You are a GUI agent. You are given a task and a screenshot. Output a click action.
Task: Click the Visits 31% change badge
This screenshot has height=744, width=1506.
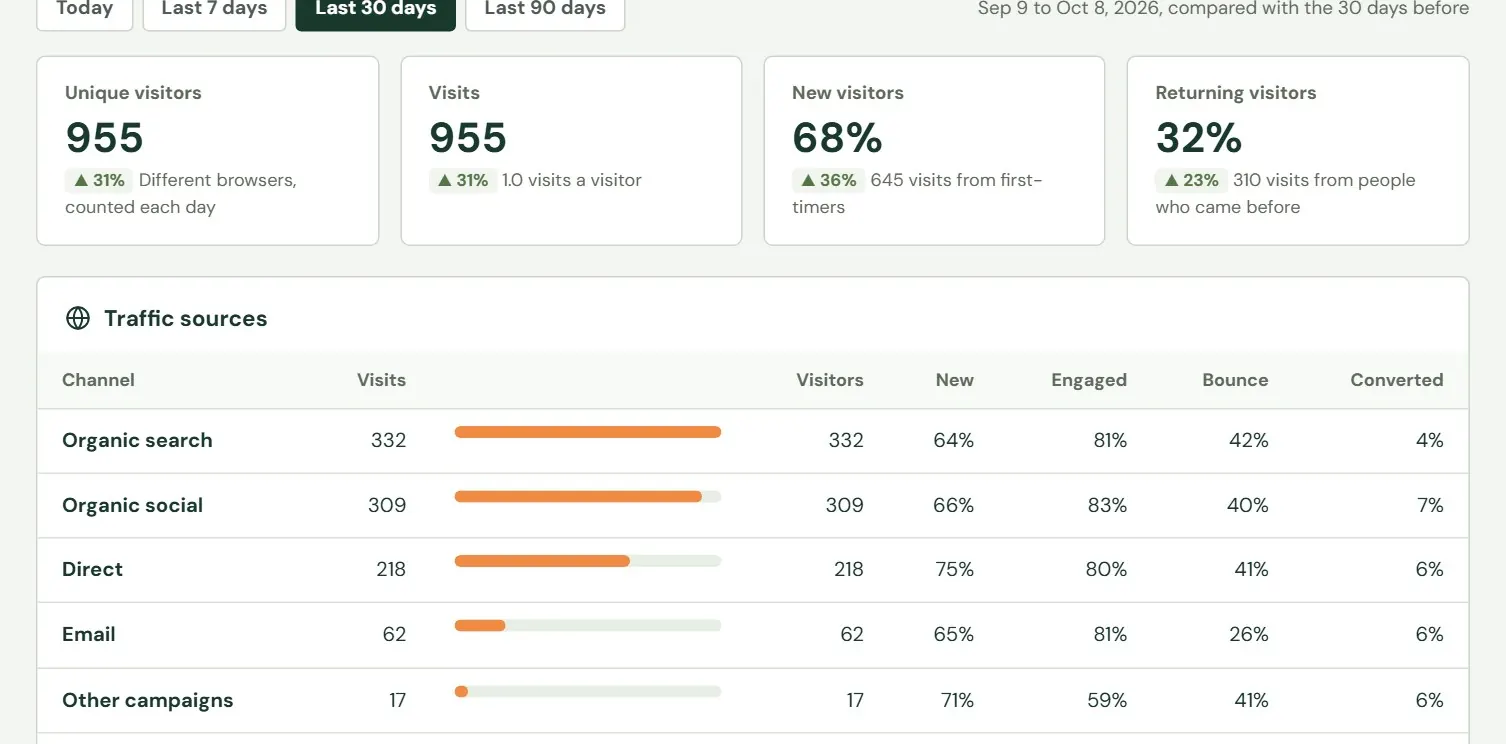(463, 180)
